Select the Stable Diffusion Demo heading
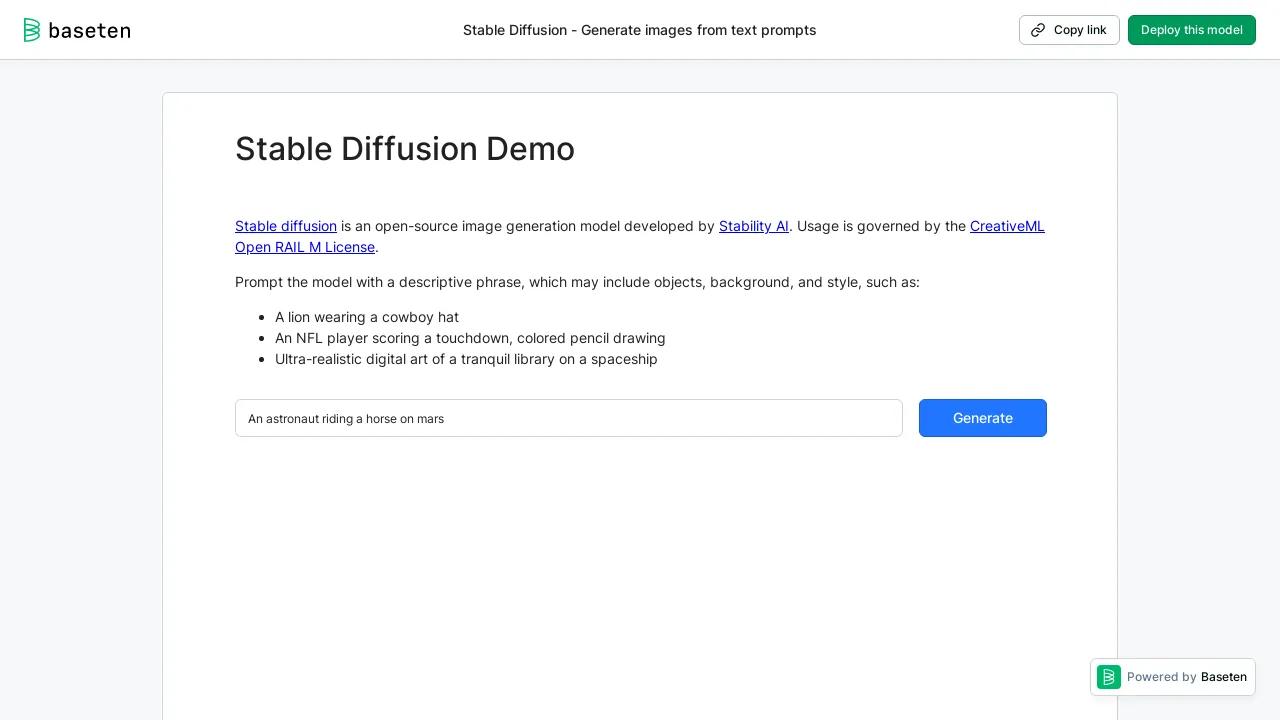Viewport: 1280px width, 720px height. point(404,149)
